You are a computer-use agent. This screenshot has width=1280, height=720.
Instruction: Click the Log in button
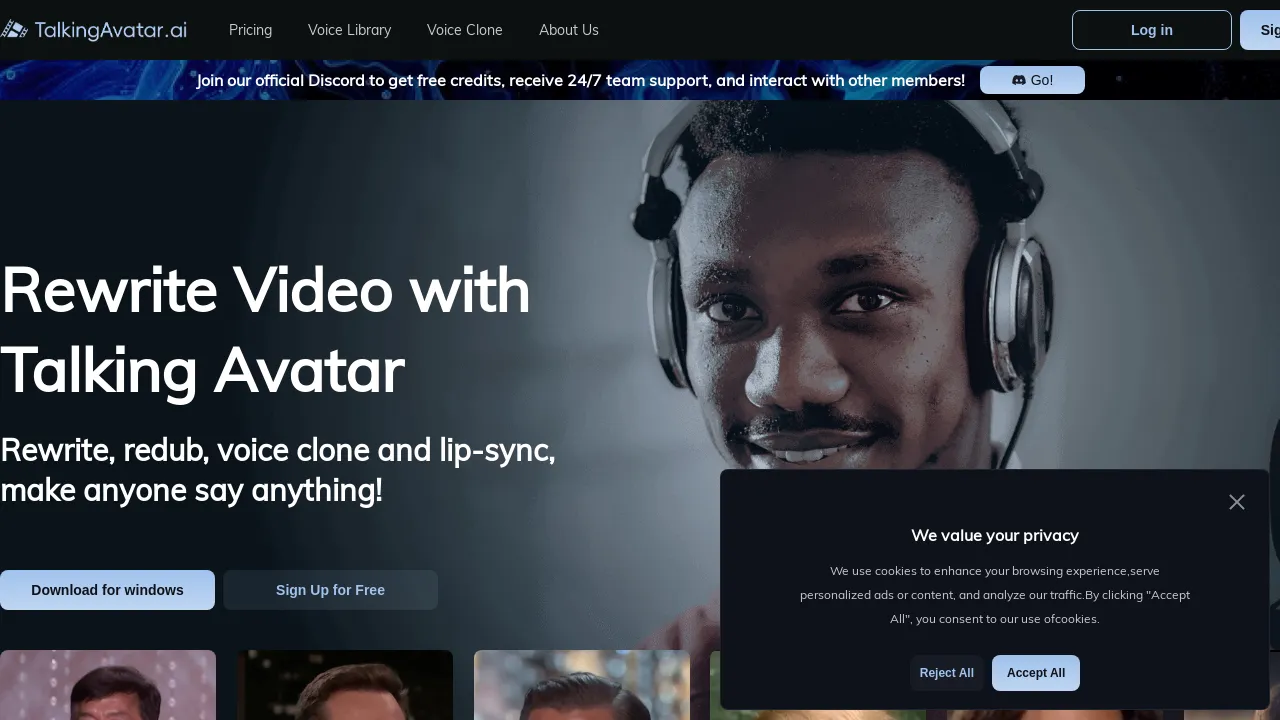click(1151, 30)
